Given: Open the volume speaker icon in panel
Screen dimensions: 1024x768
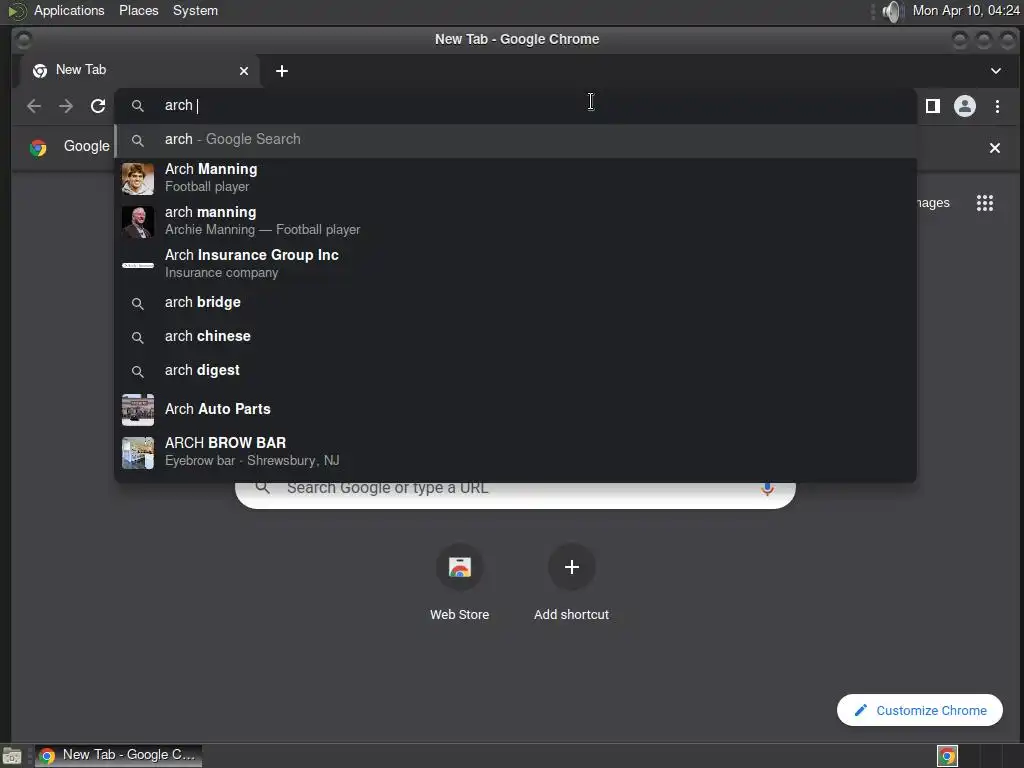Looking at the screenshot, I should (x=892, y=11).
